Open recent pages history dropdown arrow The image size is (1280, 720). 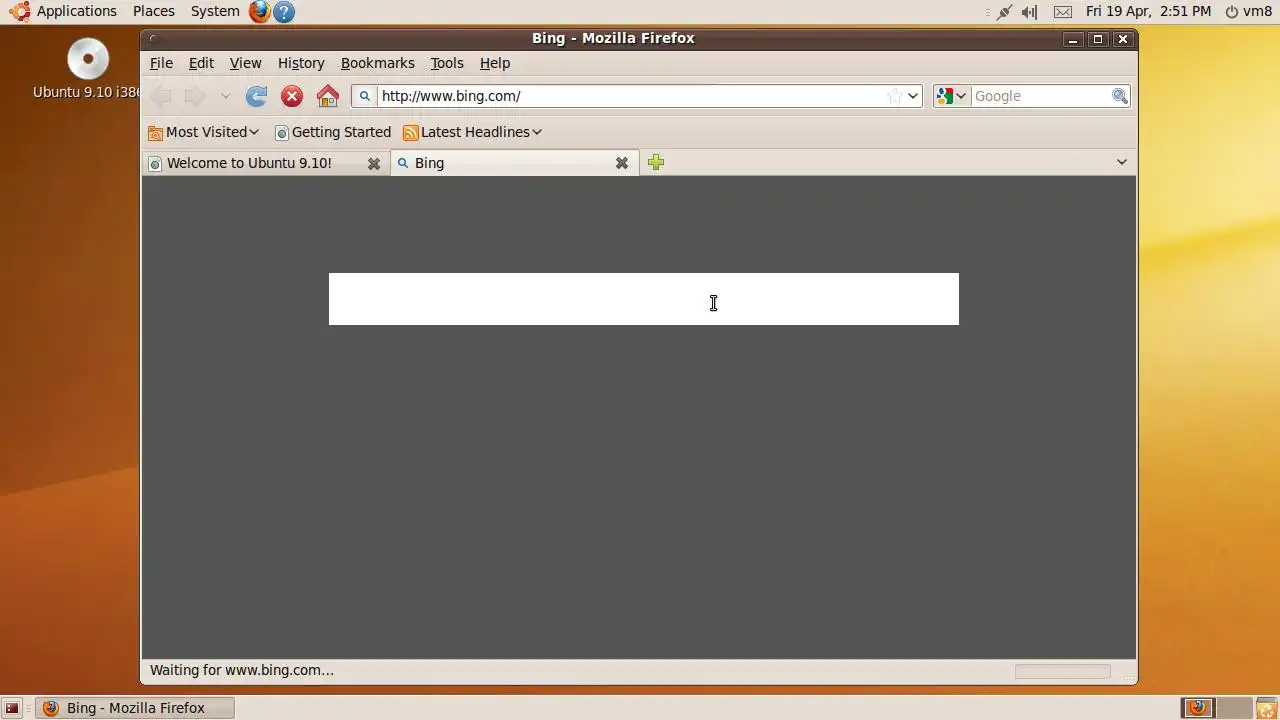tap(225, 96)
